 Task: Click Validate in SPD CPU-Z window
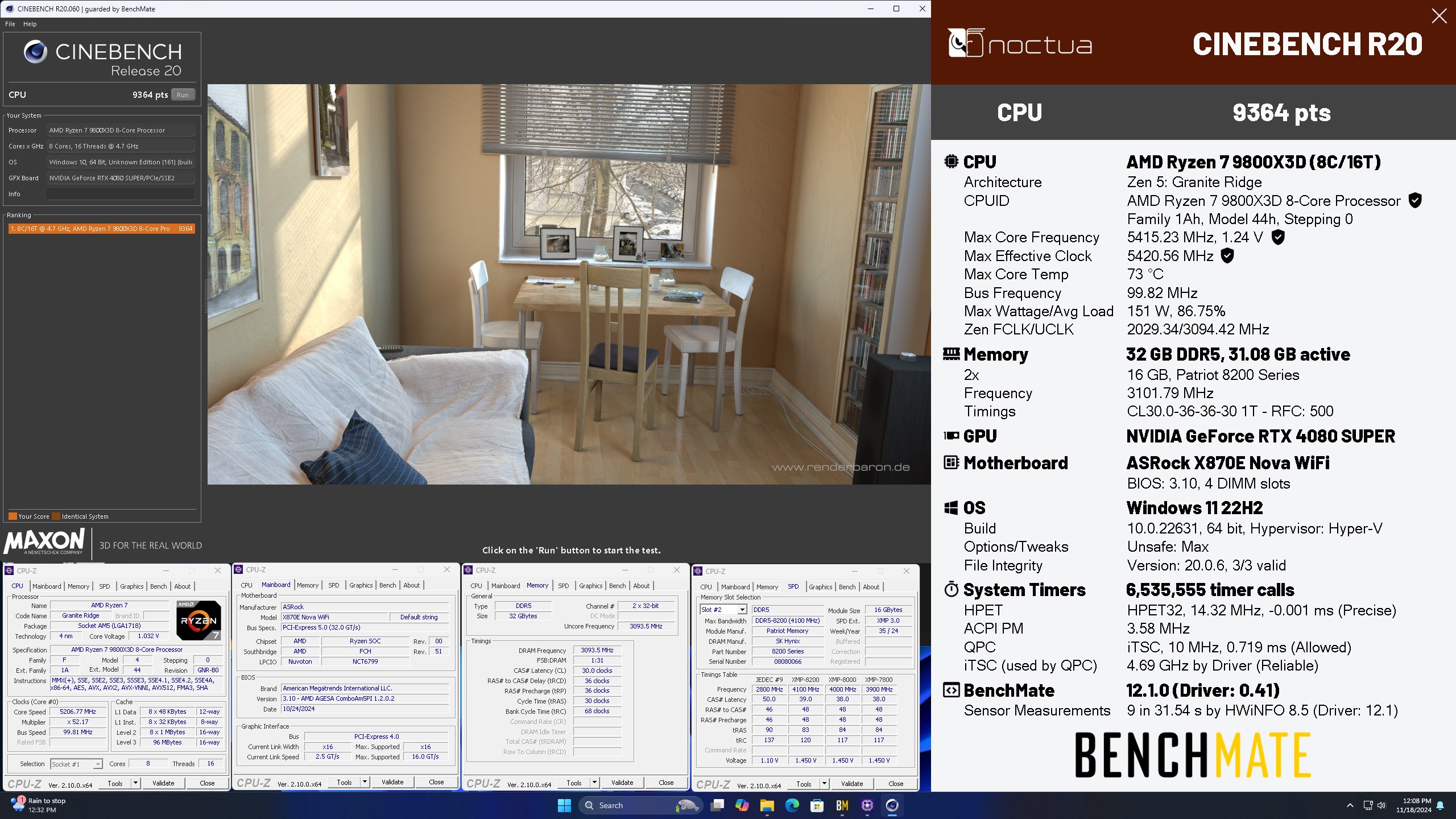tap(852, 784)
